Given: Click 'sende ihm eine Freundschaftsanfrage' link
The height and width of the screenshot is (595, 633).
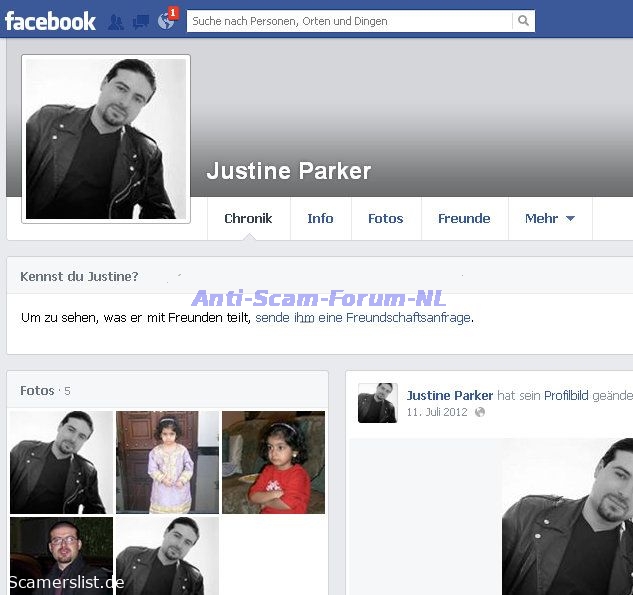Looking at the screenshot, I should (363, 318).
